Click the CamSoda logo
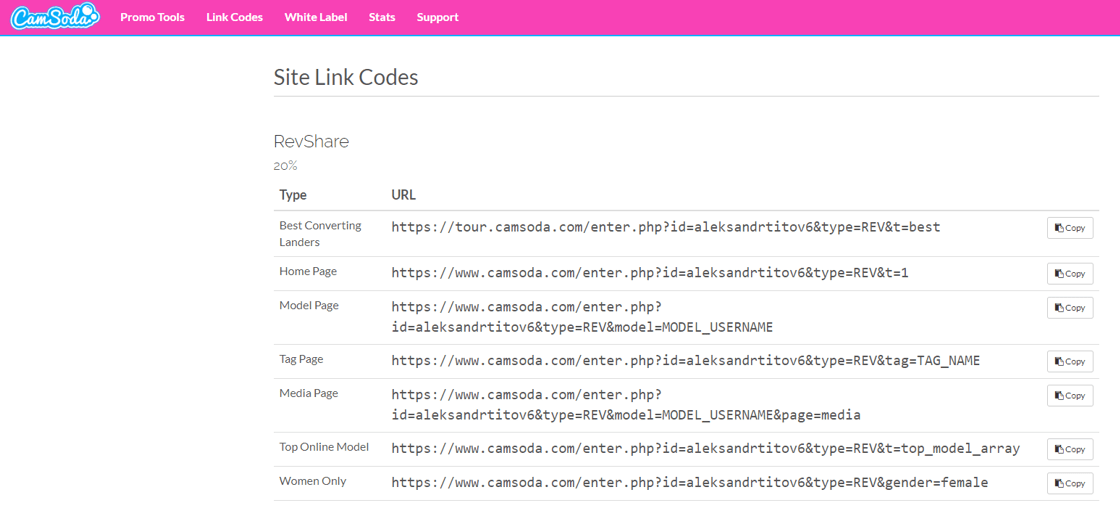 pyautogui.click(x=55, y=17)
